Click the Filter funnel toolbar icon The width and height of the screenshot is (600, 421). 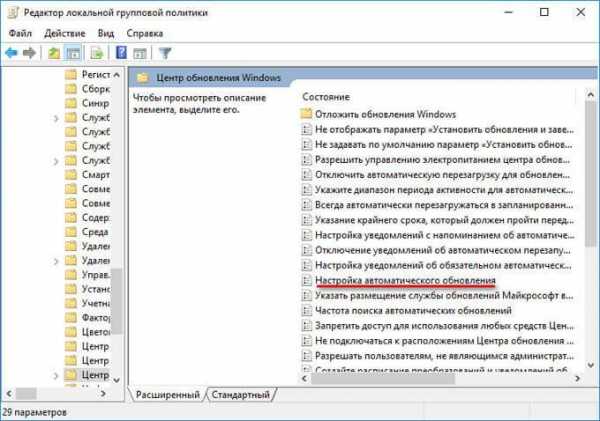165,53
